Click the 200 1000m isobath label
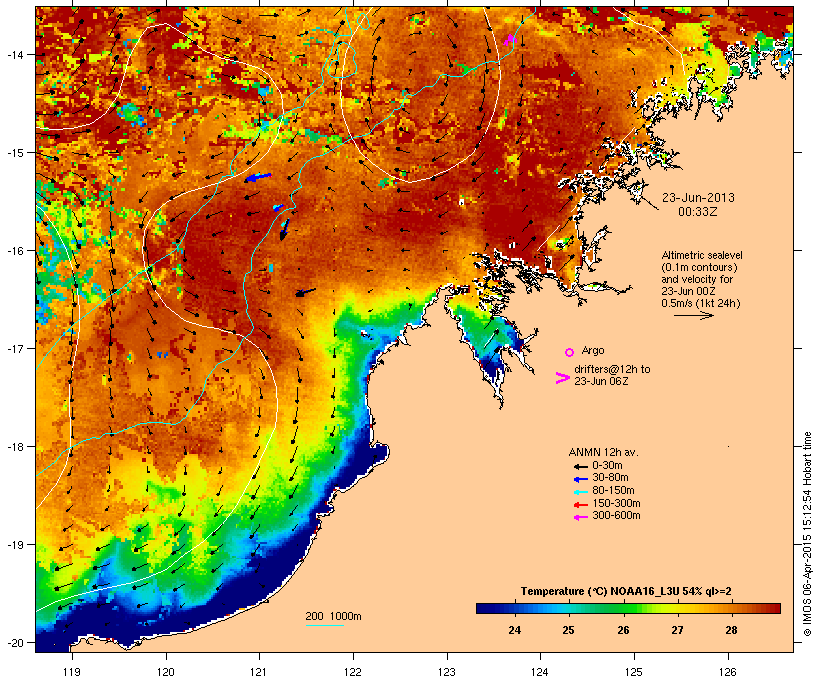The height and width of the screenshot is (680, 820). (x=333, y=616)
